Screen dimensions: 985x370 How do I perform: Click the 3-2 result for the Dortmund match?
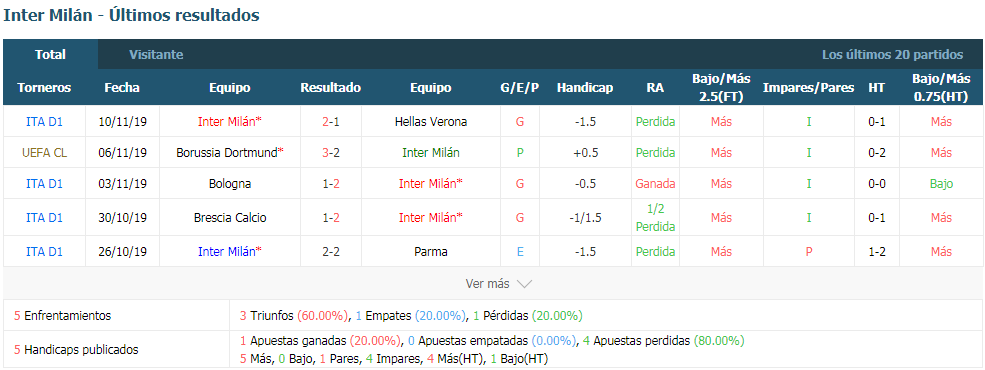click(x=330, y=153)
